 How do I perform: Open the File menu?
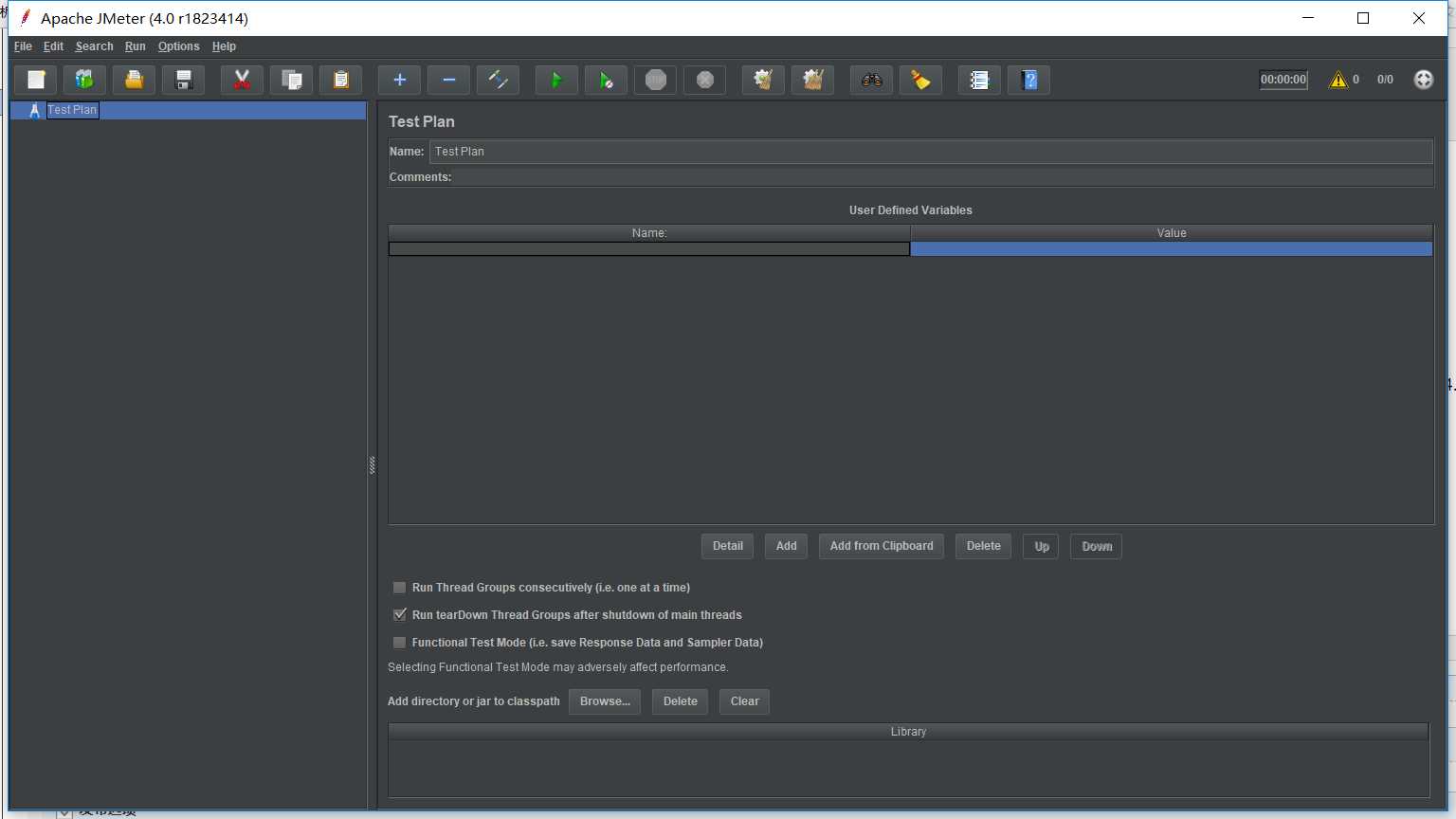(23, 46)
